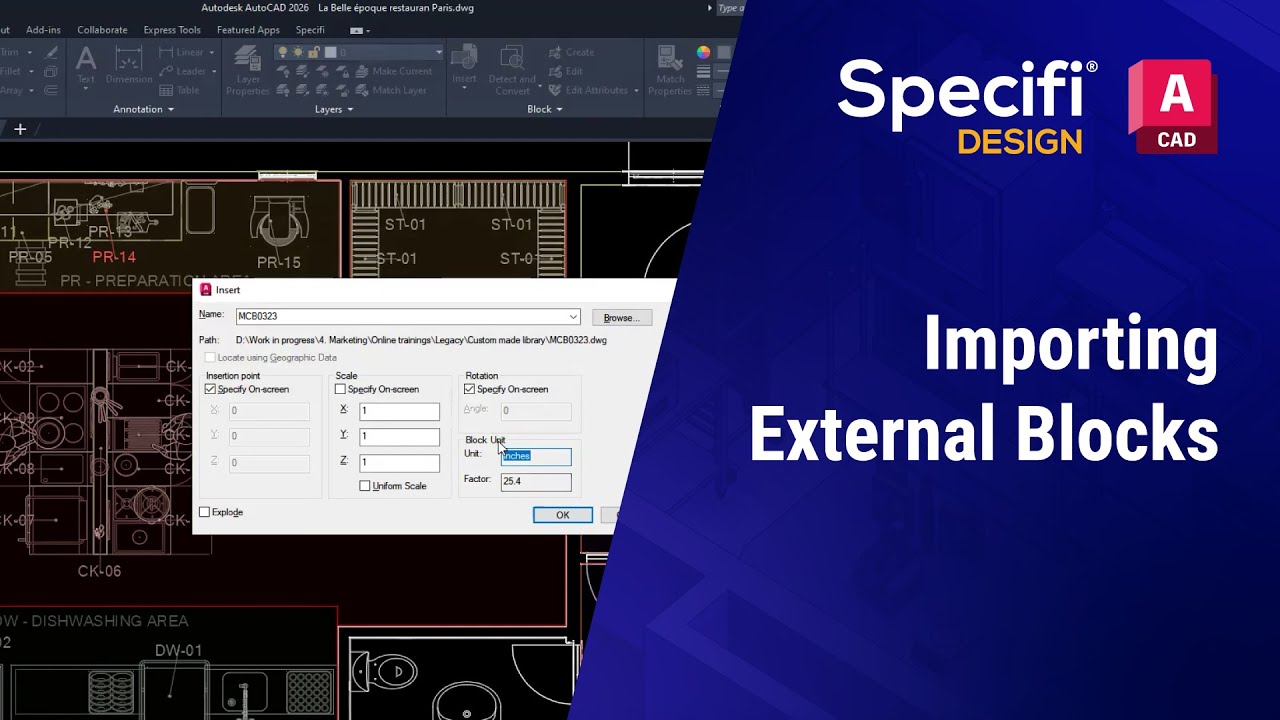Confirm Insert dialog with OK

[x=562, y=515]
